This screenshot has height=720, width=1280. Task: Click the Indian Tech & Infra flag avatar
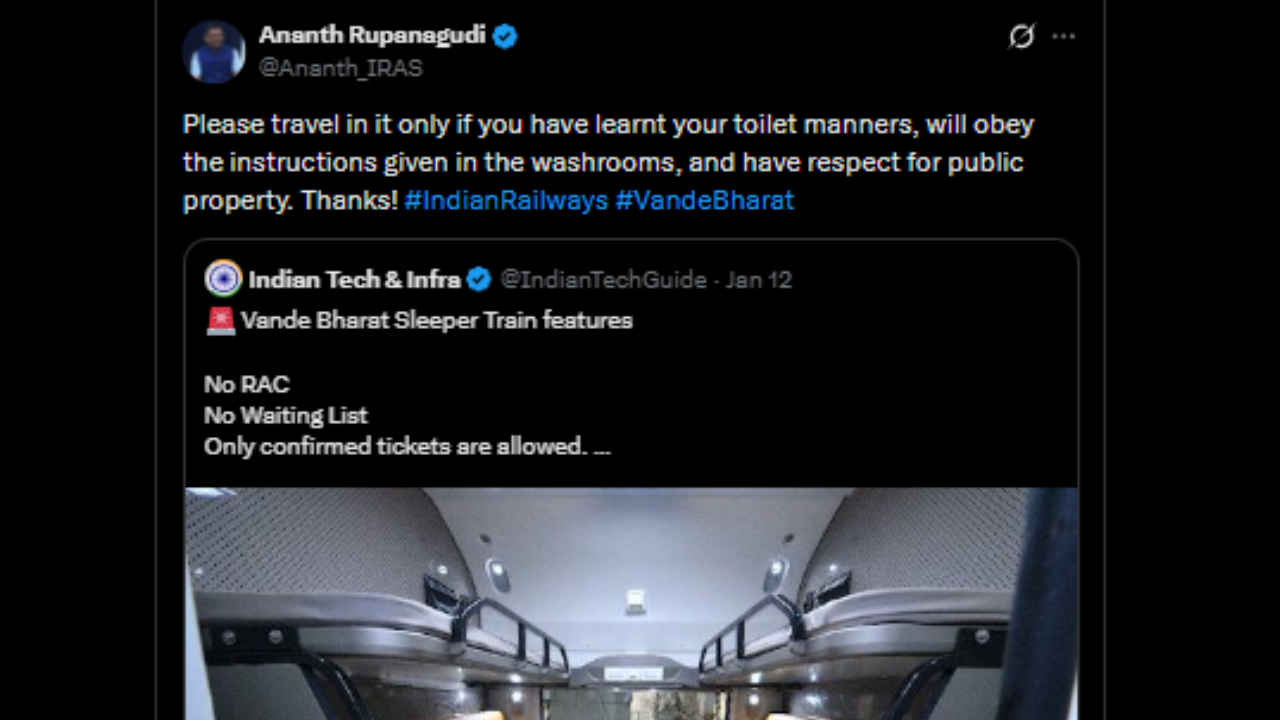pyautogui.click(x=223, y=279)
